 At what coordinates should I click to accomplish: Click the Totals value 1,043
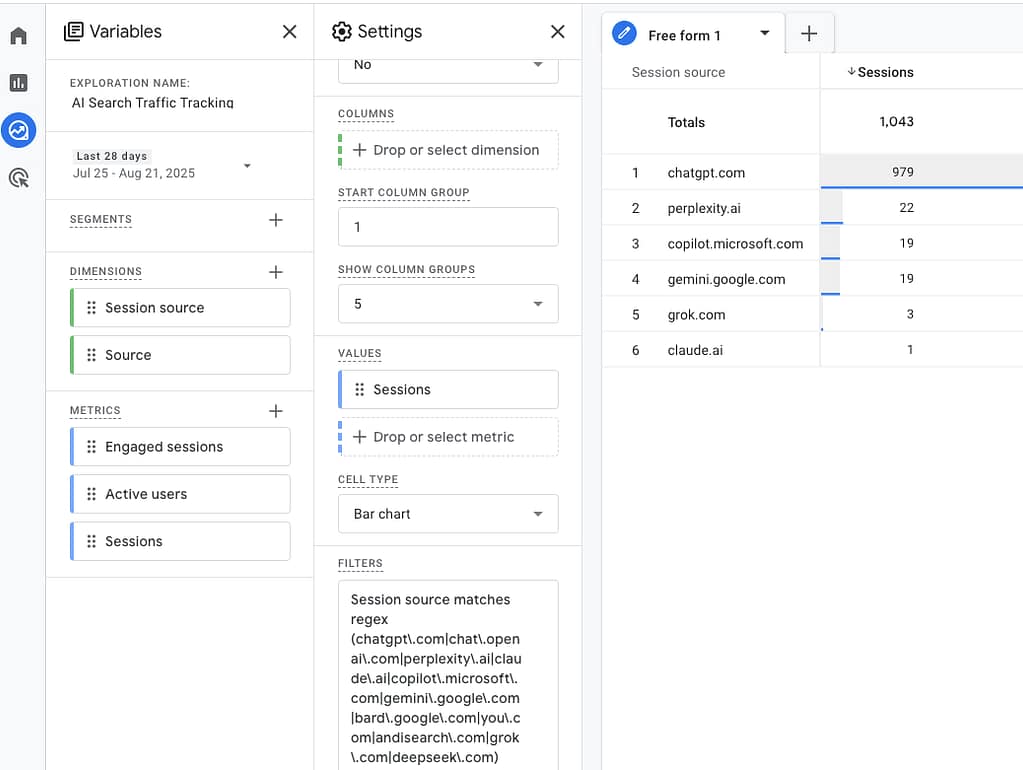coord(896,121)
